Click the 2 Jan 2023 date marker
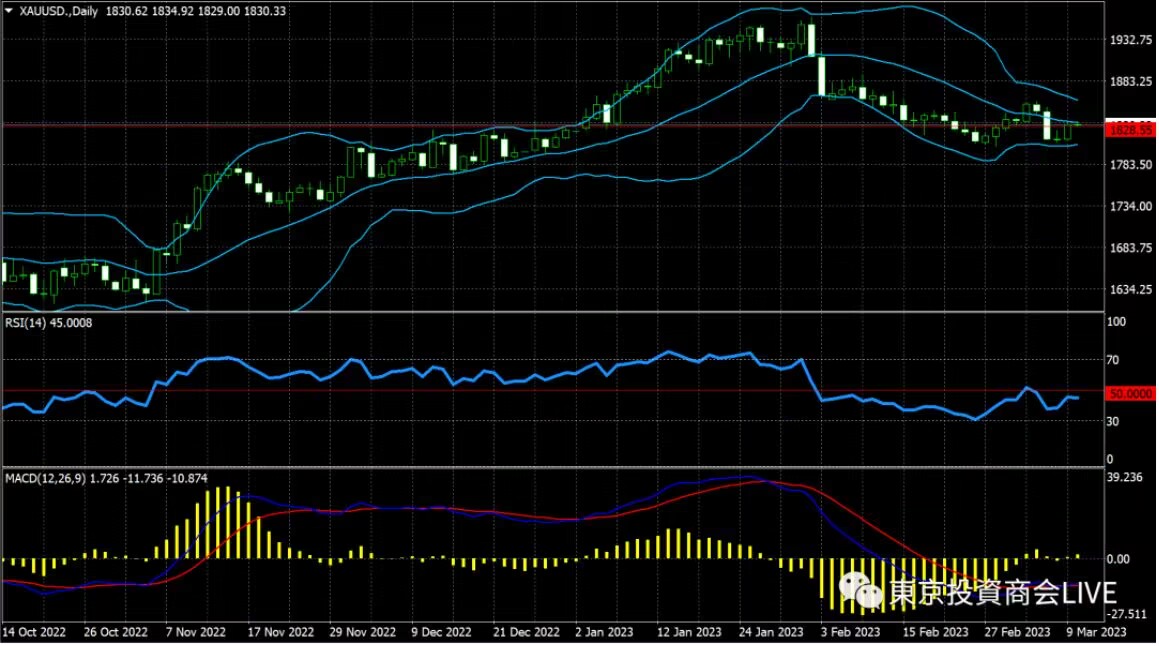 tap(604, 632)
